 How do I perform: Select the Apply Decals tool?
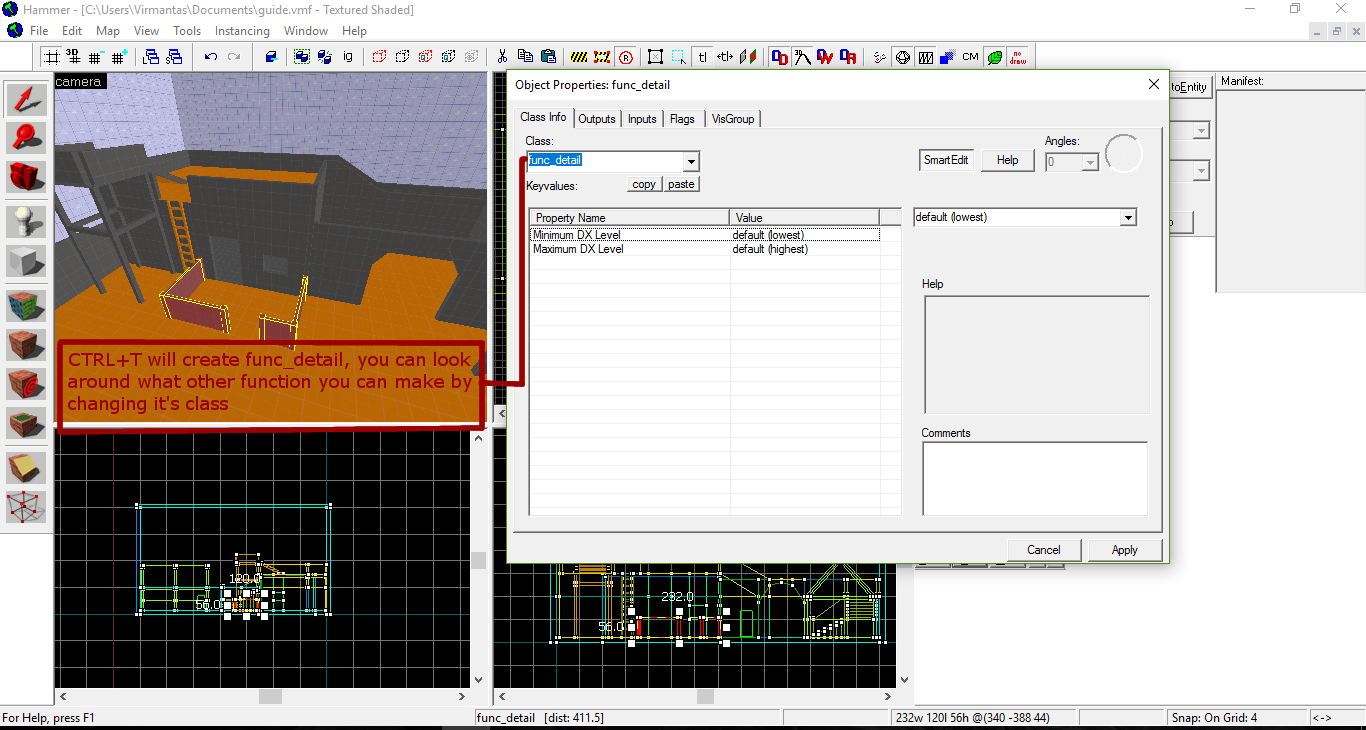[27, 384]
